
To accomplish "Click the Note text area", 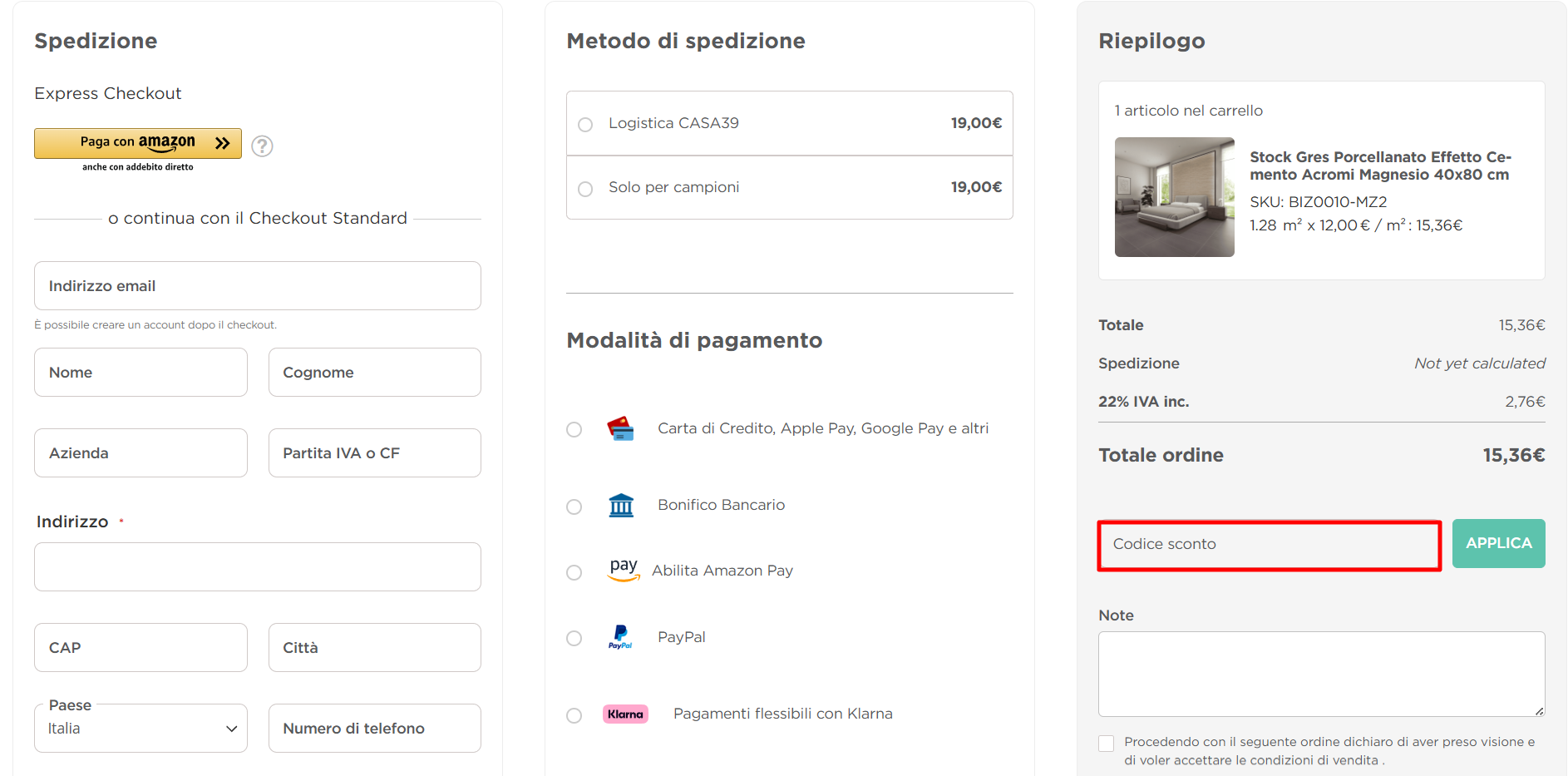I will 1321,674.
